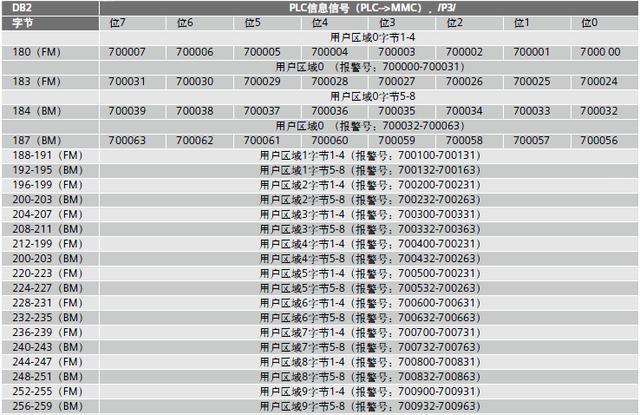Select the 220-223 (FM) byte range
This screenshot has height=415, width=640.
tap(48, 273)
